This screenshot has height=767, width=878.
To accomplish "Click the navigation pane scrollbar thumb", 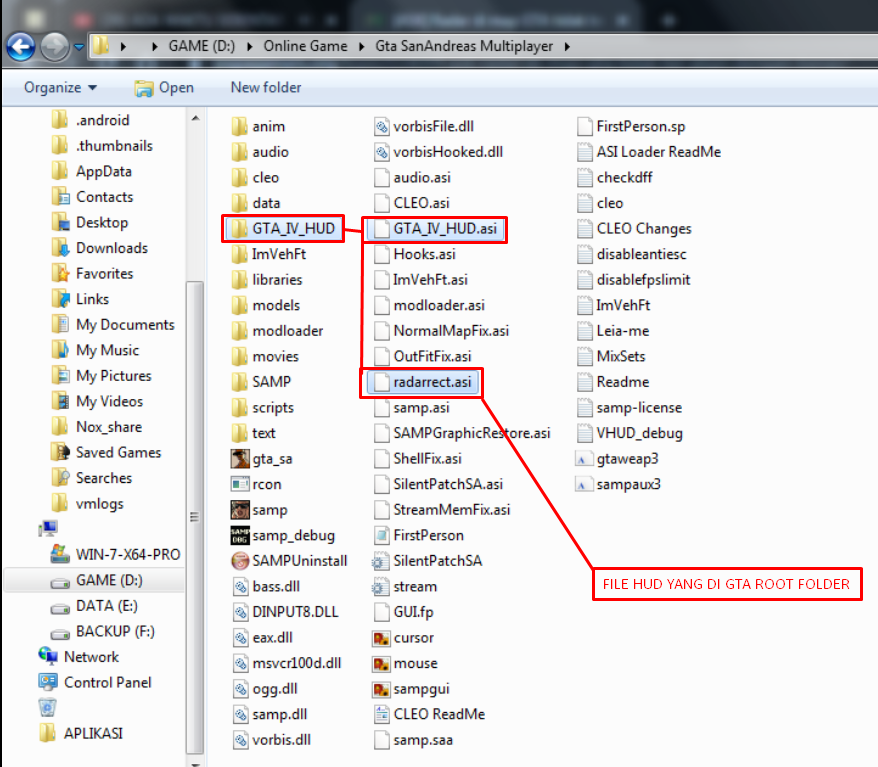I will tap(195, 517).
